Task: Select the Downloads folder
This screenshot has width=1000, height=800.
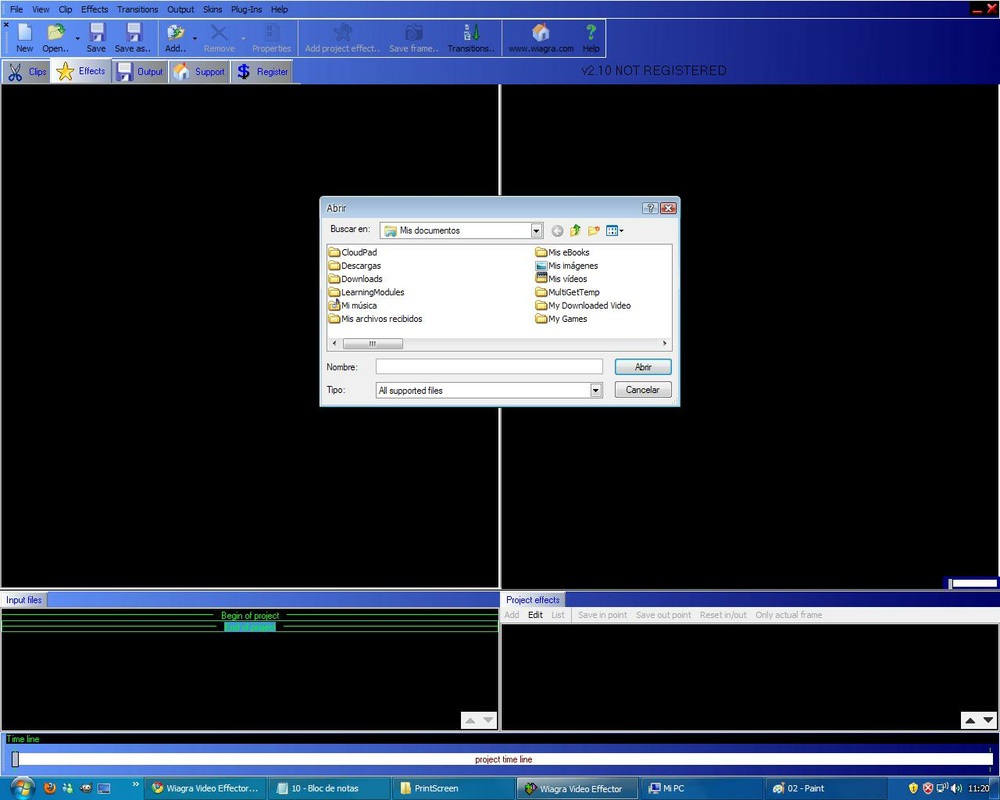Action: pyautogui.click(x=356, y=279)
